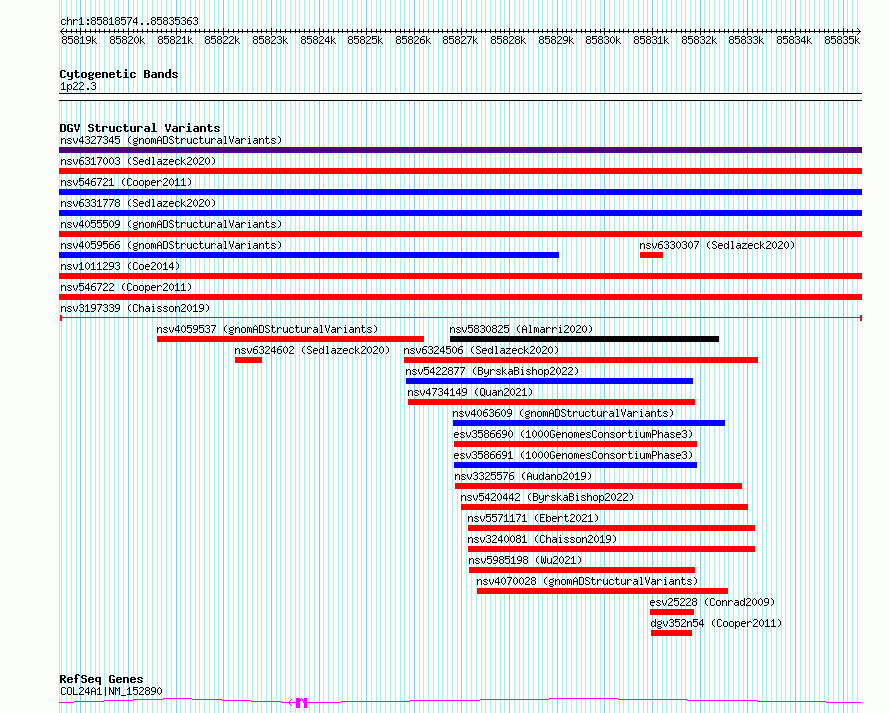Click the 85827k ruler tick label
The height and width of the screenshot is (713, 890).
(x=460, y=40)
